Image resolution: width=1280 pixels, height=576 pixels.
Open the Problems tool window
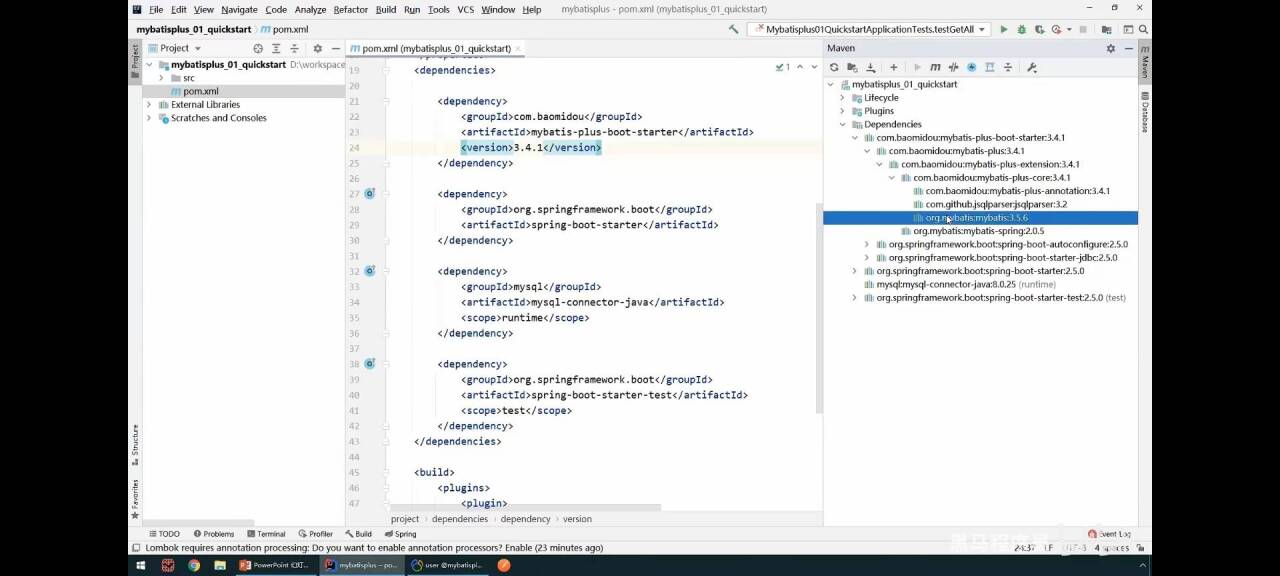(213, 534)
